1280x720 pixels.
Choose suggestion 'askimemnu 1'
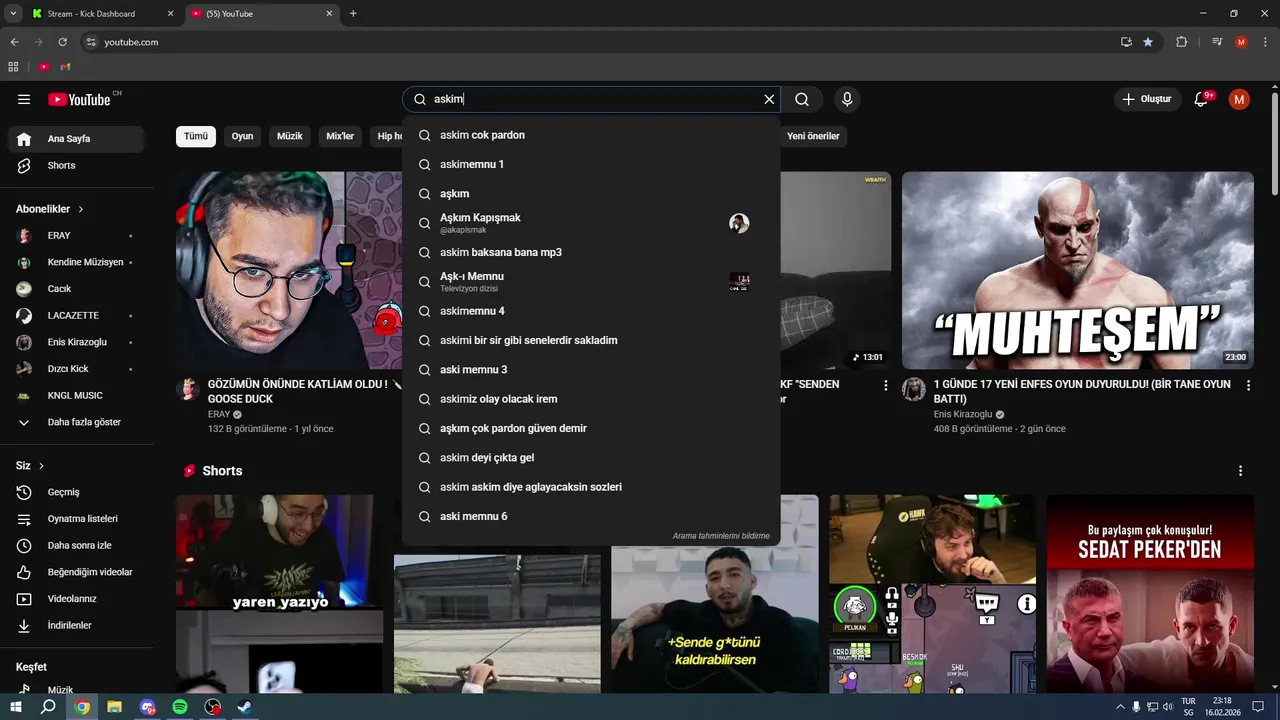(591, 164)
